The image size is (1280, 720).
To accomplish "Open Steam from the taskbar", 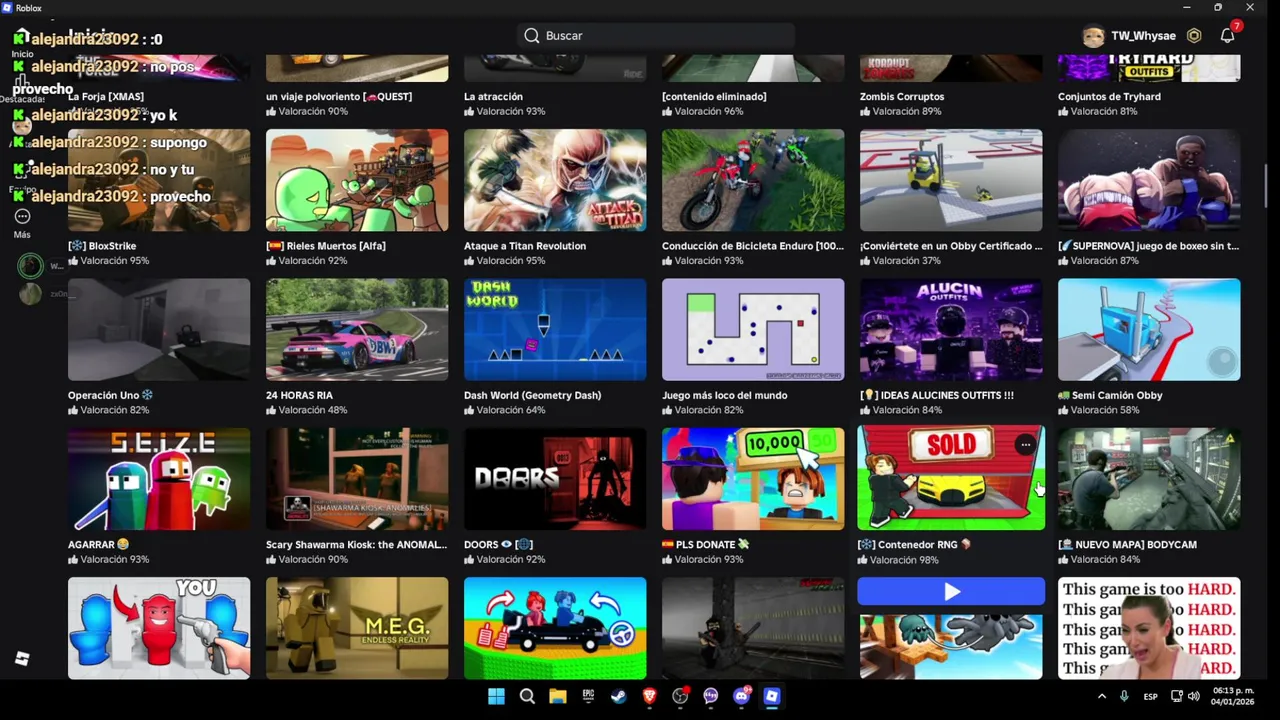I will coord(619,696).
